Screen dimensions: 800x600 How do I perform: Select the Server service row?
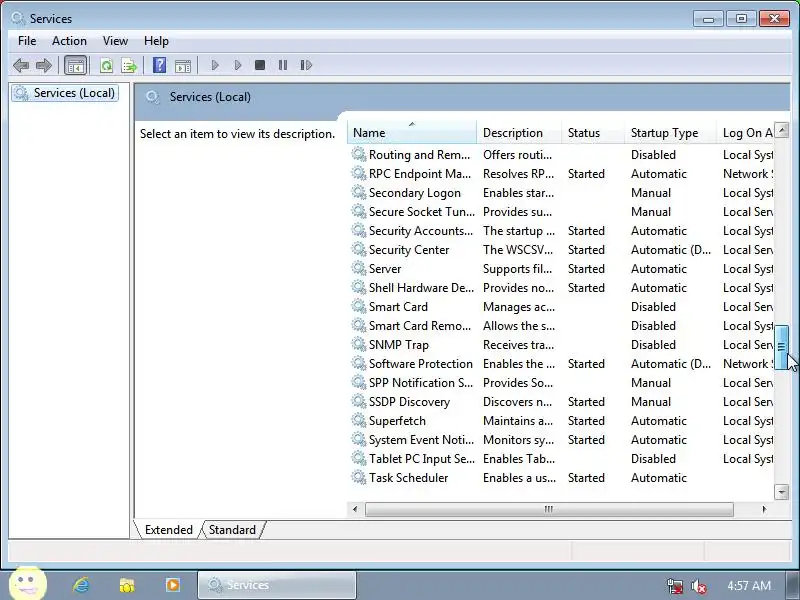pyautogui.click(x=560, y=269)
